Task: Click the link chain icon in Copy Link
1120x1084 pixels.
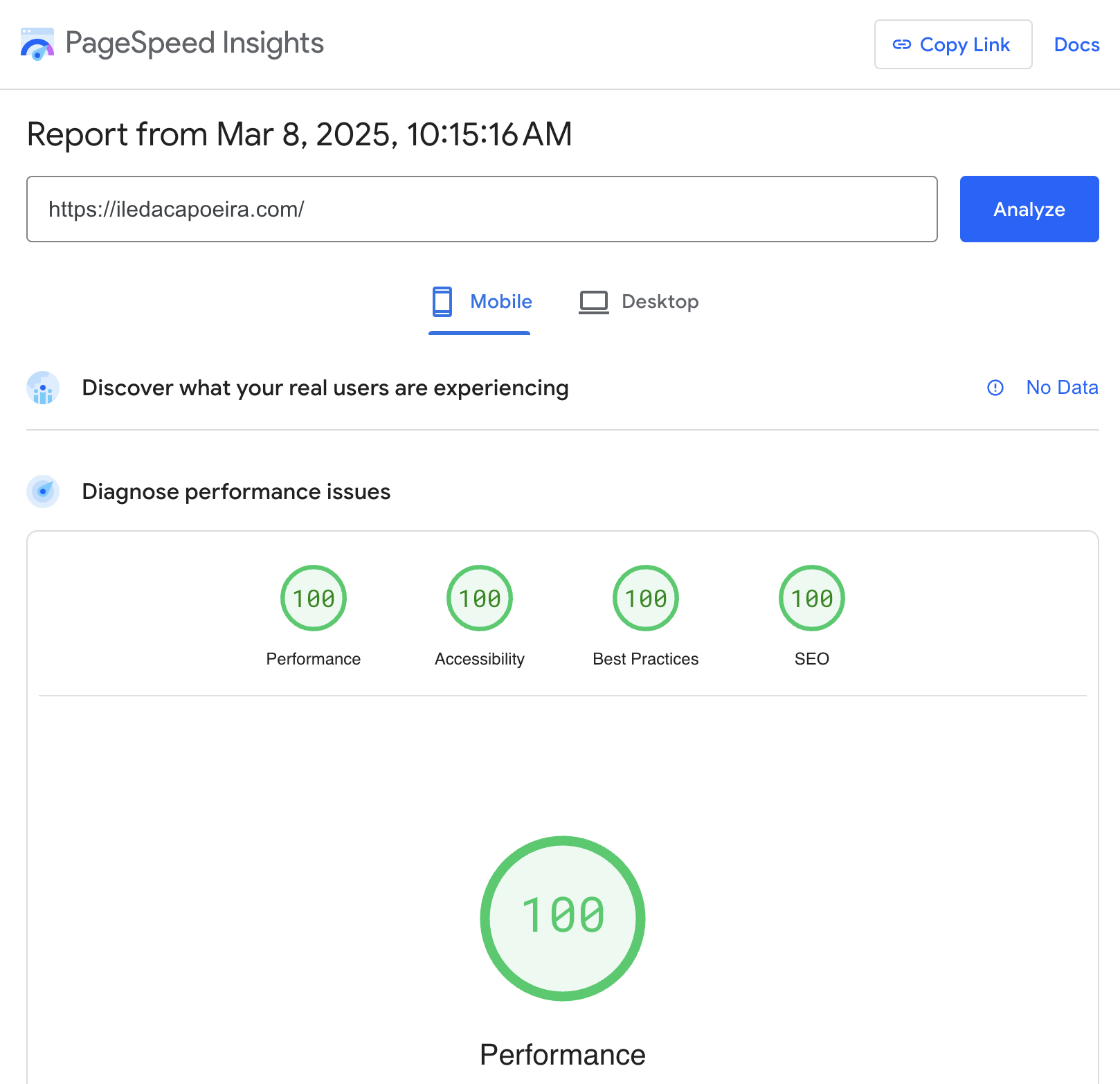Action: coord(902,45)
